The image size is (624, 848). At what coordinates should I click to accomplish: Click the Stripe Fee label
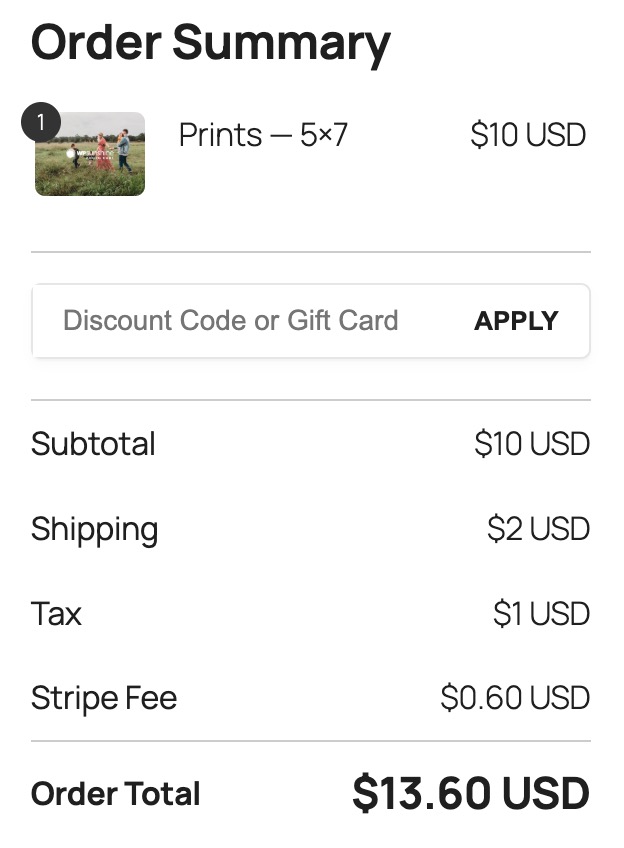tap(104, 698)
